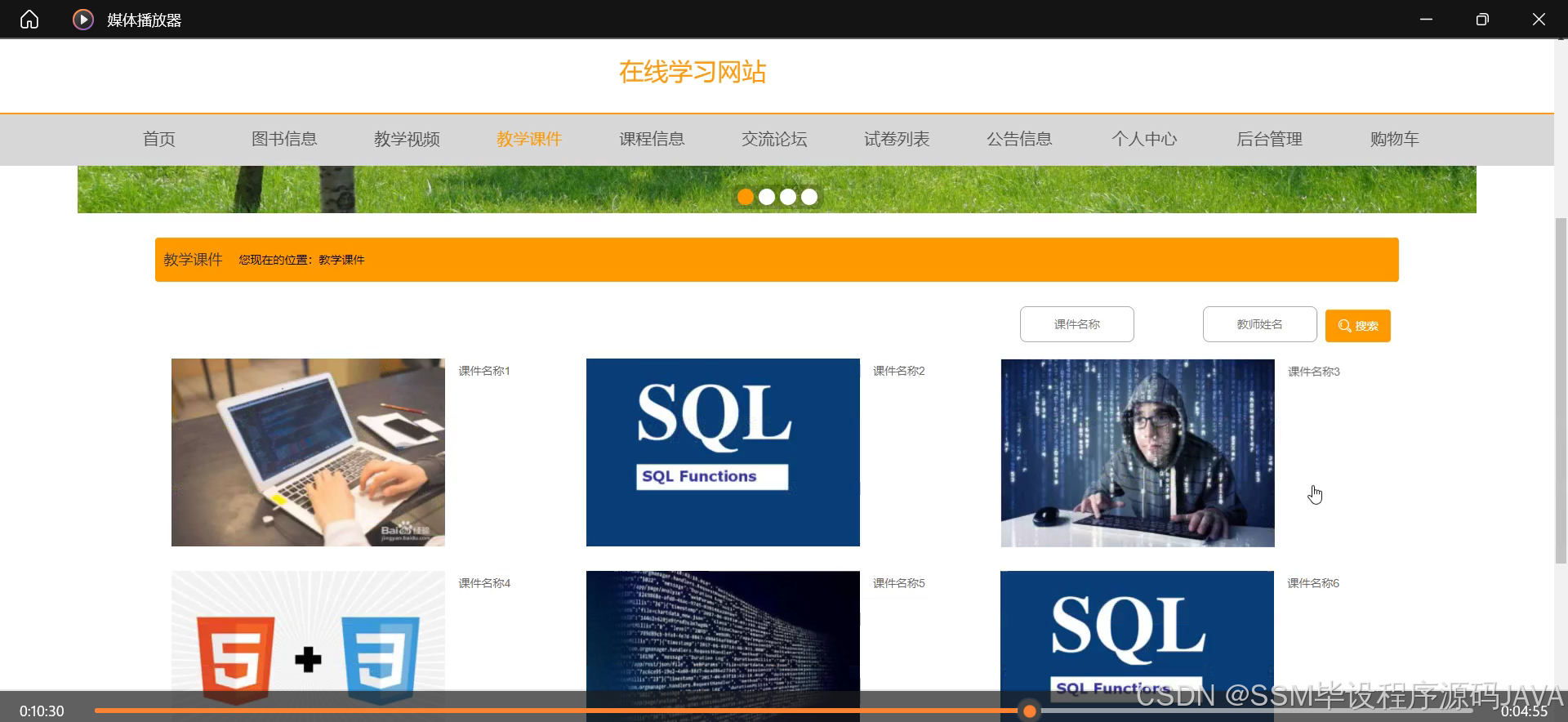Select the 教学课件 navigation tab

click(x=529, y=139)
